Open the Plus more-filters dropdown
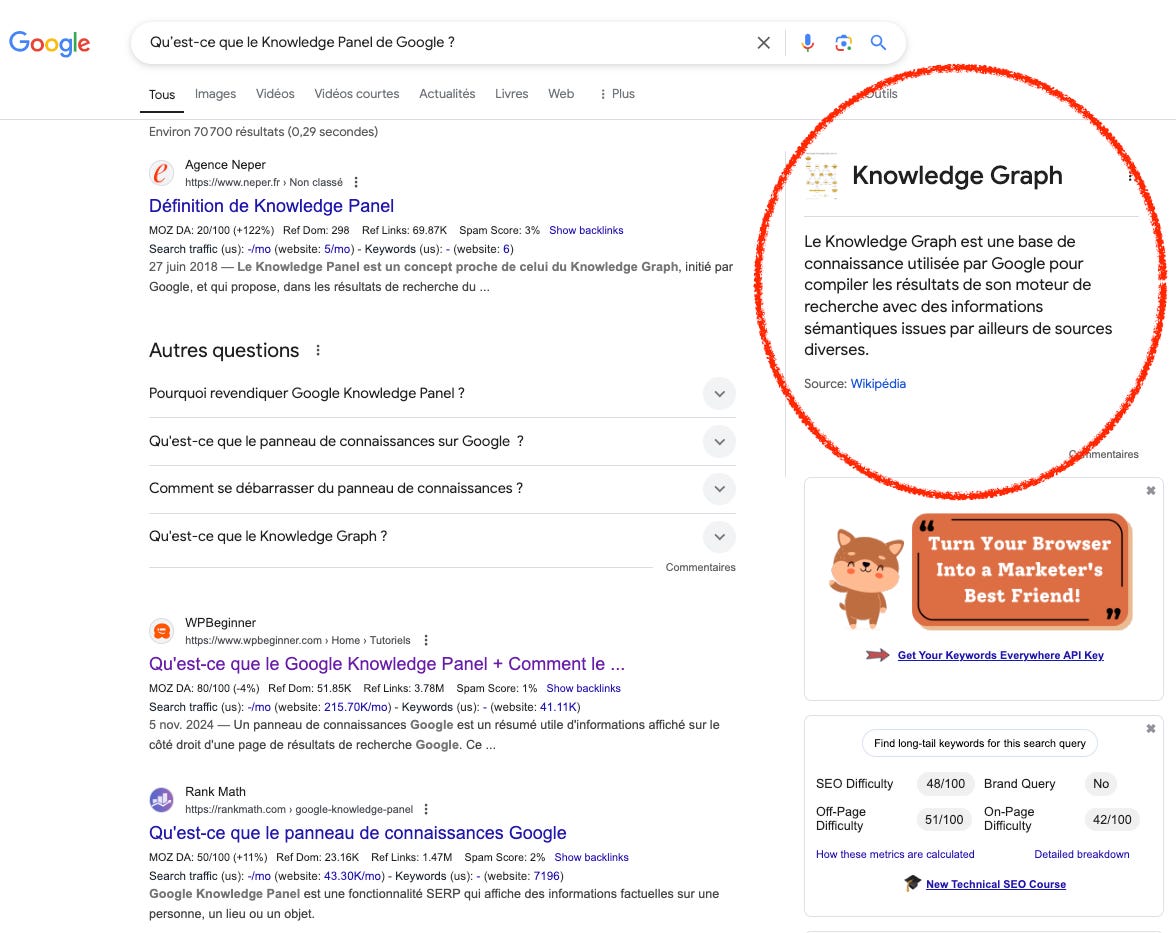 (x=616, y=94)
